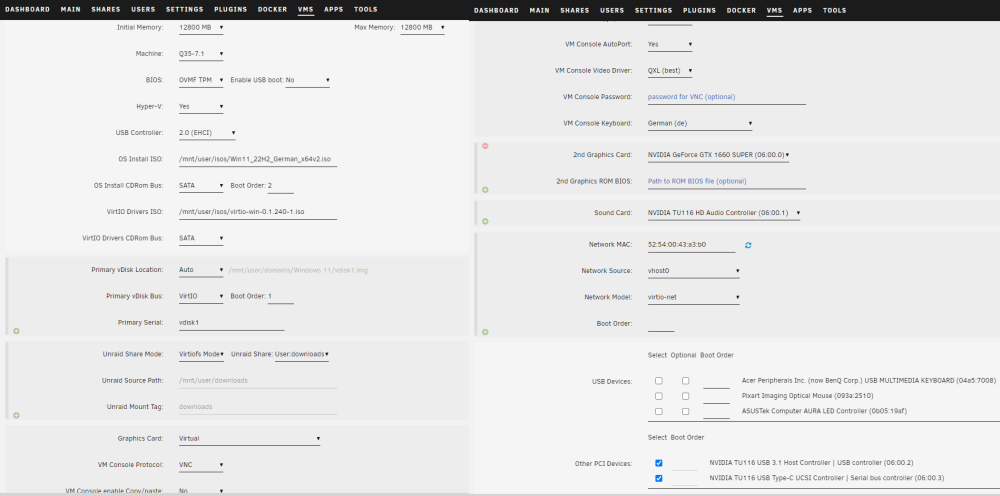The width and height of the screenshot is (1000, 496).
Task: Click the VirtIO Drivers ISO path field
Action: pos(258,212)
